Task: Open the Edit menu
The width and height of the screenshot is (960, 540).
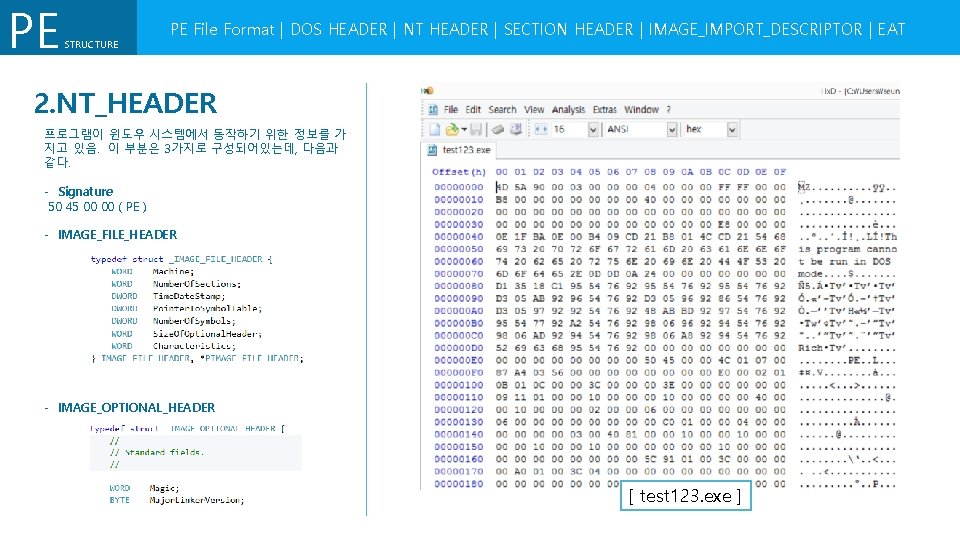Action: 473,110
